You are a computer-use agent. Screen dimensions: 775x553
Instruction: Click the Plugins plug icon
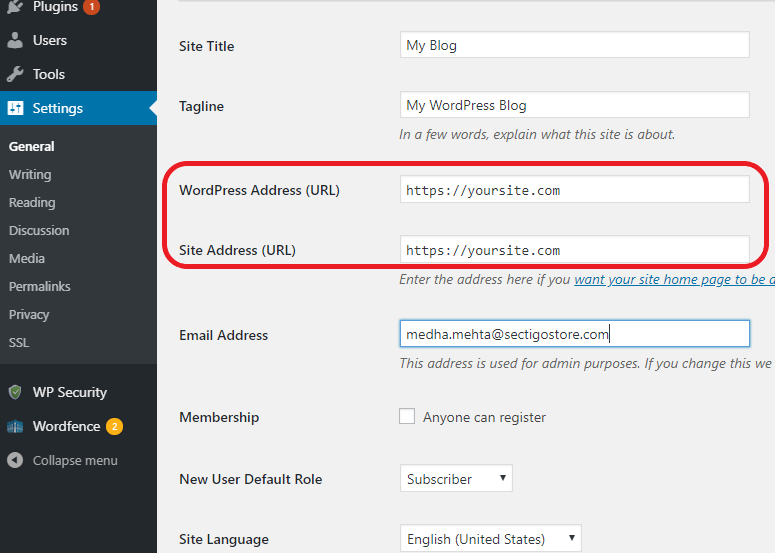tap(15, 7)
